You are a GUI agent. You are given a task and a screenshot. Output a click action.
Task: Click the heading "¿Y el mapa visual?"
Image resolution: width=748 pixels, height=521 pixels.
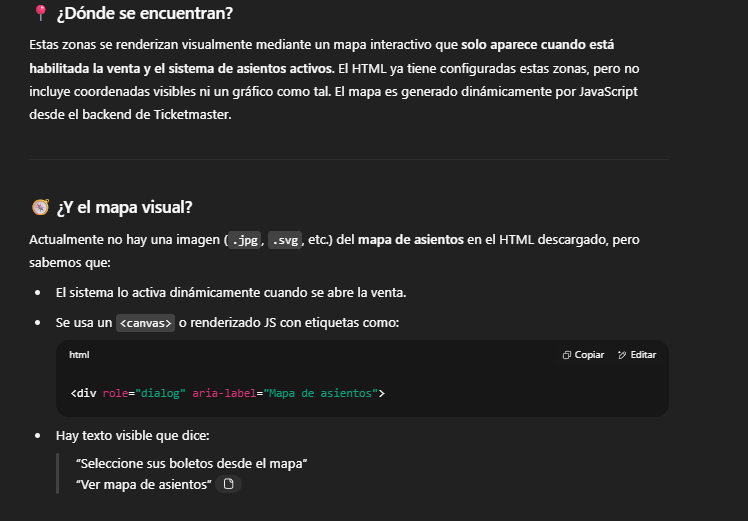[124, 208]
